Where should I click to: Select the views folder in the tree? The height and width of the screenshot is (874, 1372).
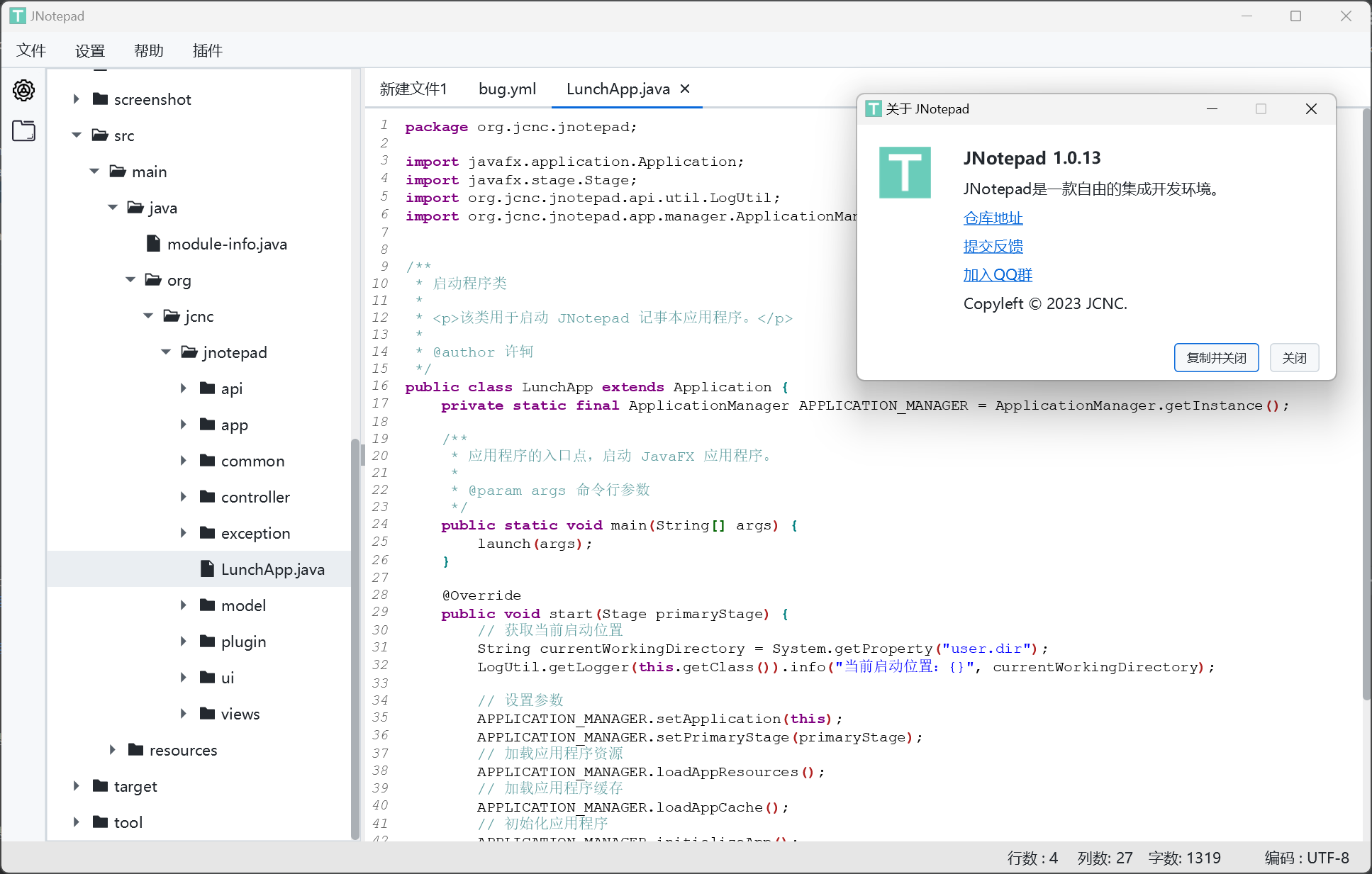click(x=240, y=714)
